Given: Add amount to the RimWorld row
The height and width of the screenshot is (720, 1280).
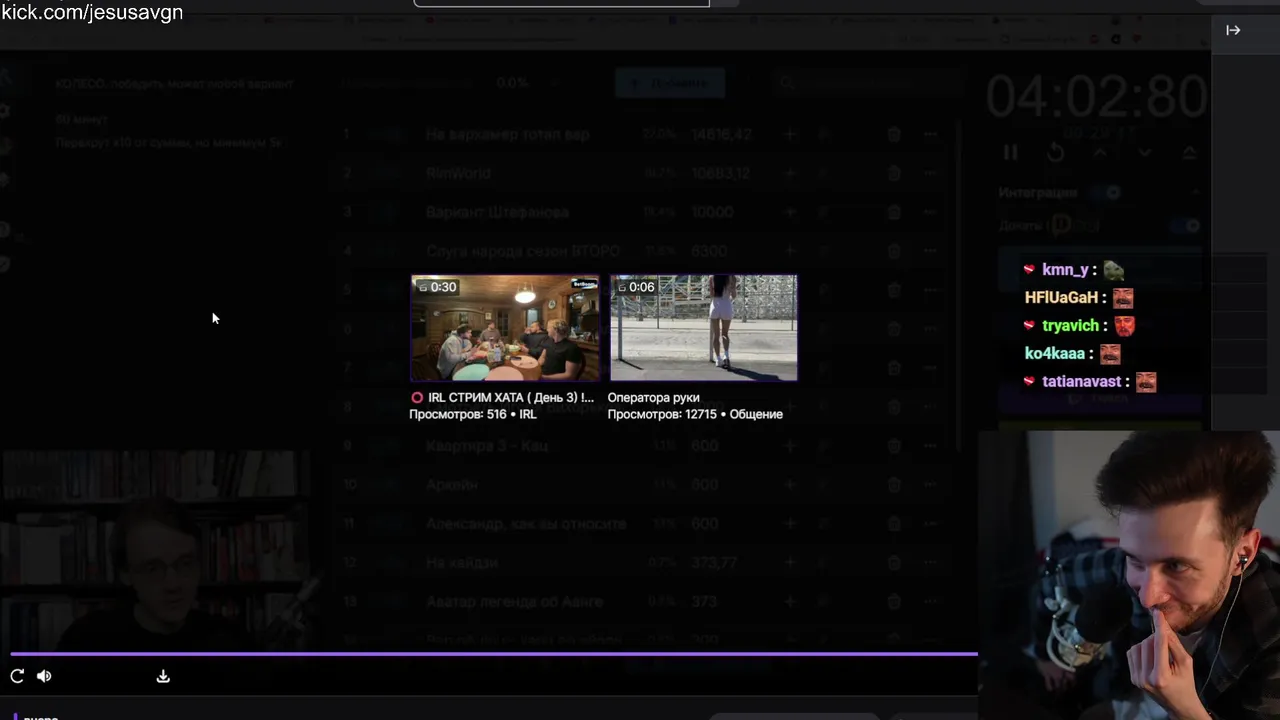Looking at the screenshot, I should point(789,173).
